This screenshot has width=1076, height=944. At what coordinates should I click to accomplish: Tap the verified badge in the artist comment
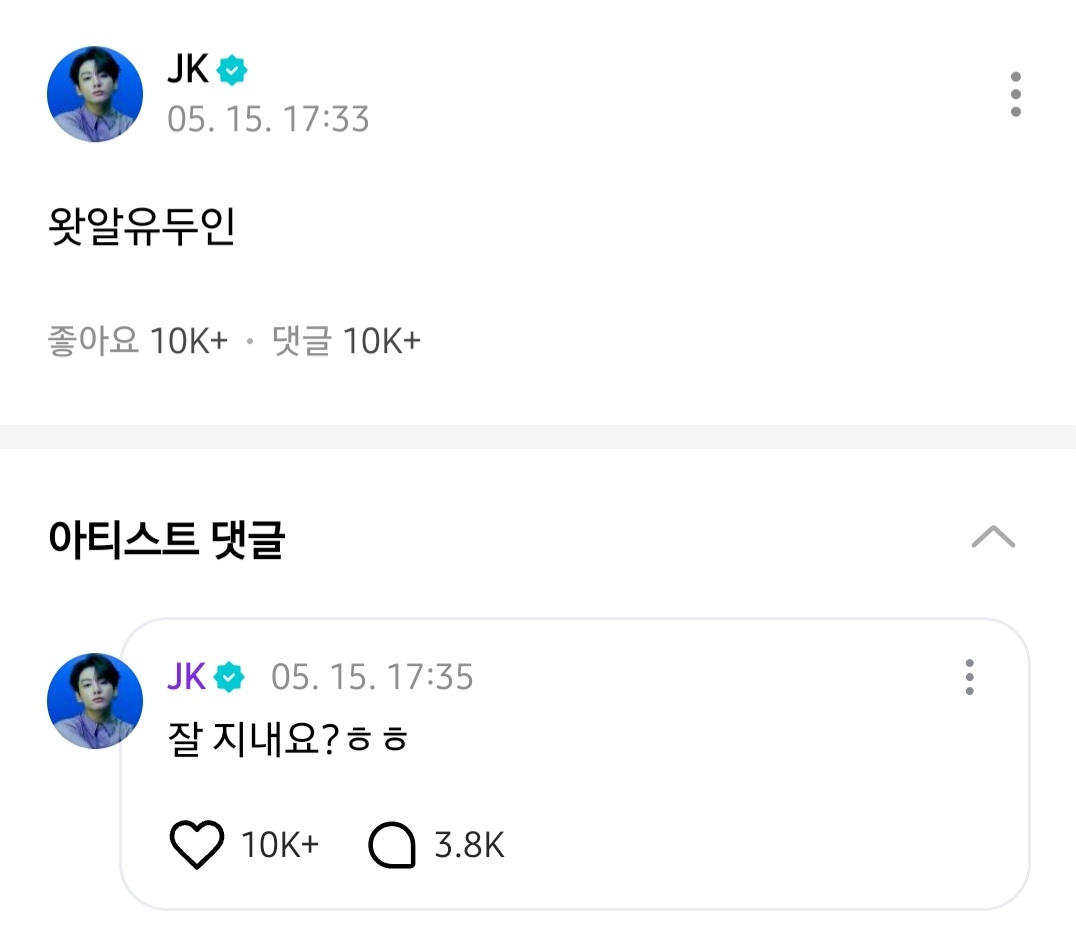click(230, 677)
